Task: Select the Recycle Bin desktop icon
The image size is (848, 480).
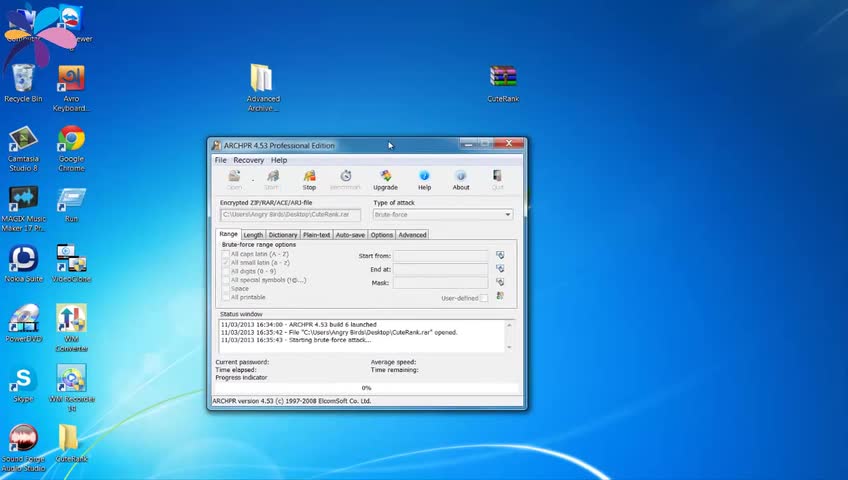Action: (x=23, y=78)
